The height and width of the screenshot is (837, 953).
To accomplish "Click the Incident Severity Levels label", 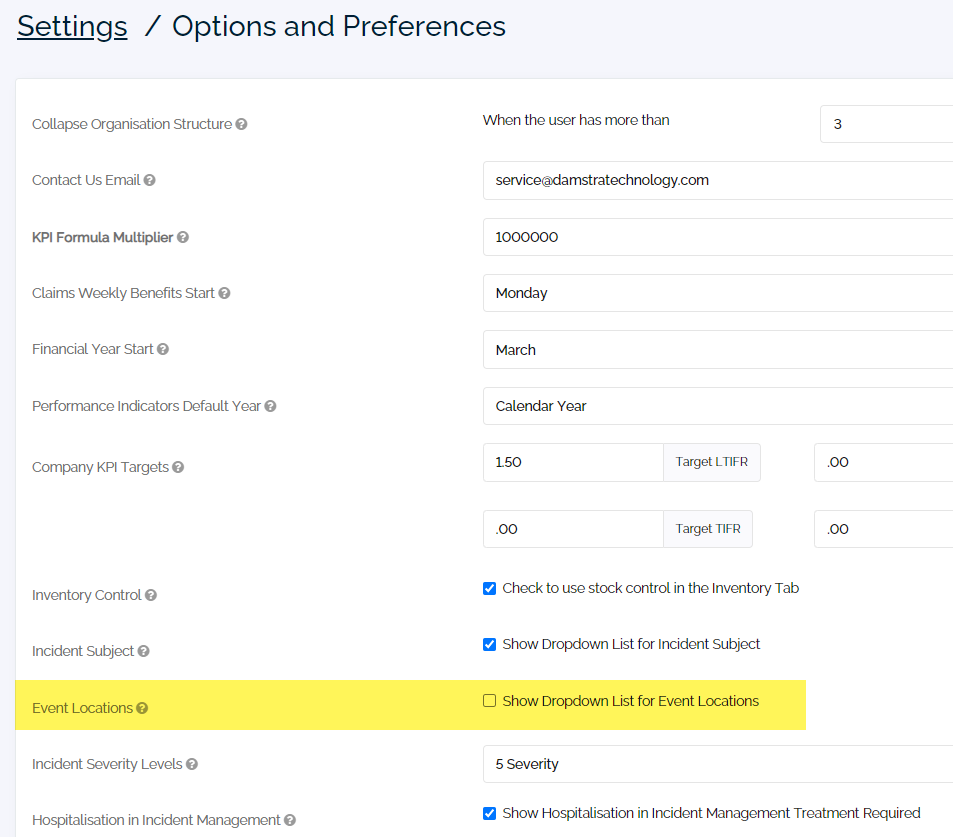I will point(107,765).
